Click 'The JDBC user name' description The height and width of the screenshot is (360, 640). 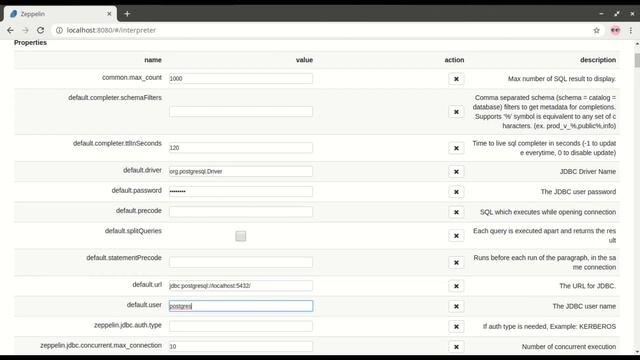click(584, 307)
